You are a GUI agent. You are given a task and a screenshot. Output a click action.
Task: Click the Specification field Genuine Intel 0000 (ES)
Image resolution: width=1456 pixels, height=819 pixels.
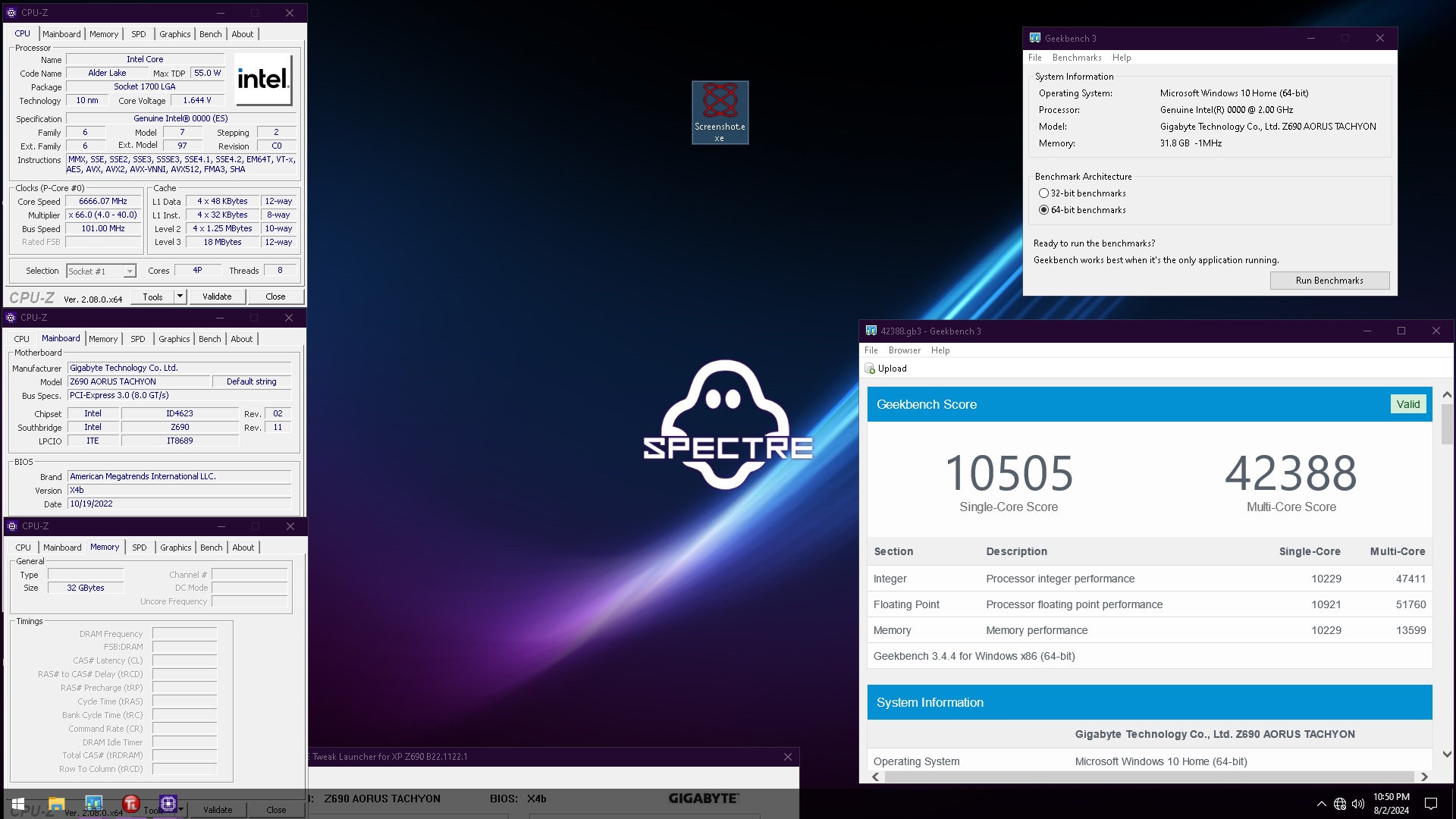tap(180, 119)
